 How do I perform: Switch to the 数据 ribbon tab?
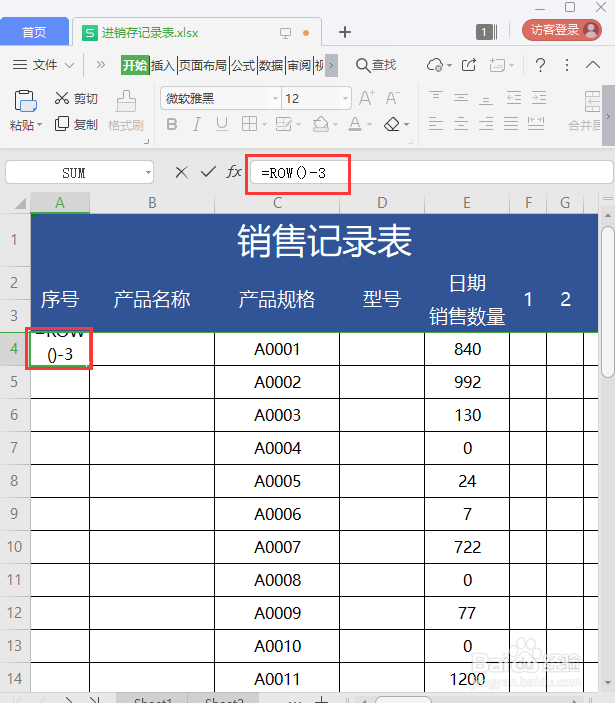pos(271,66)
